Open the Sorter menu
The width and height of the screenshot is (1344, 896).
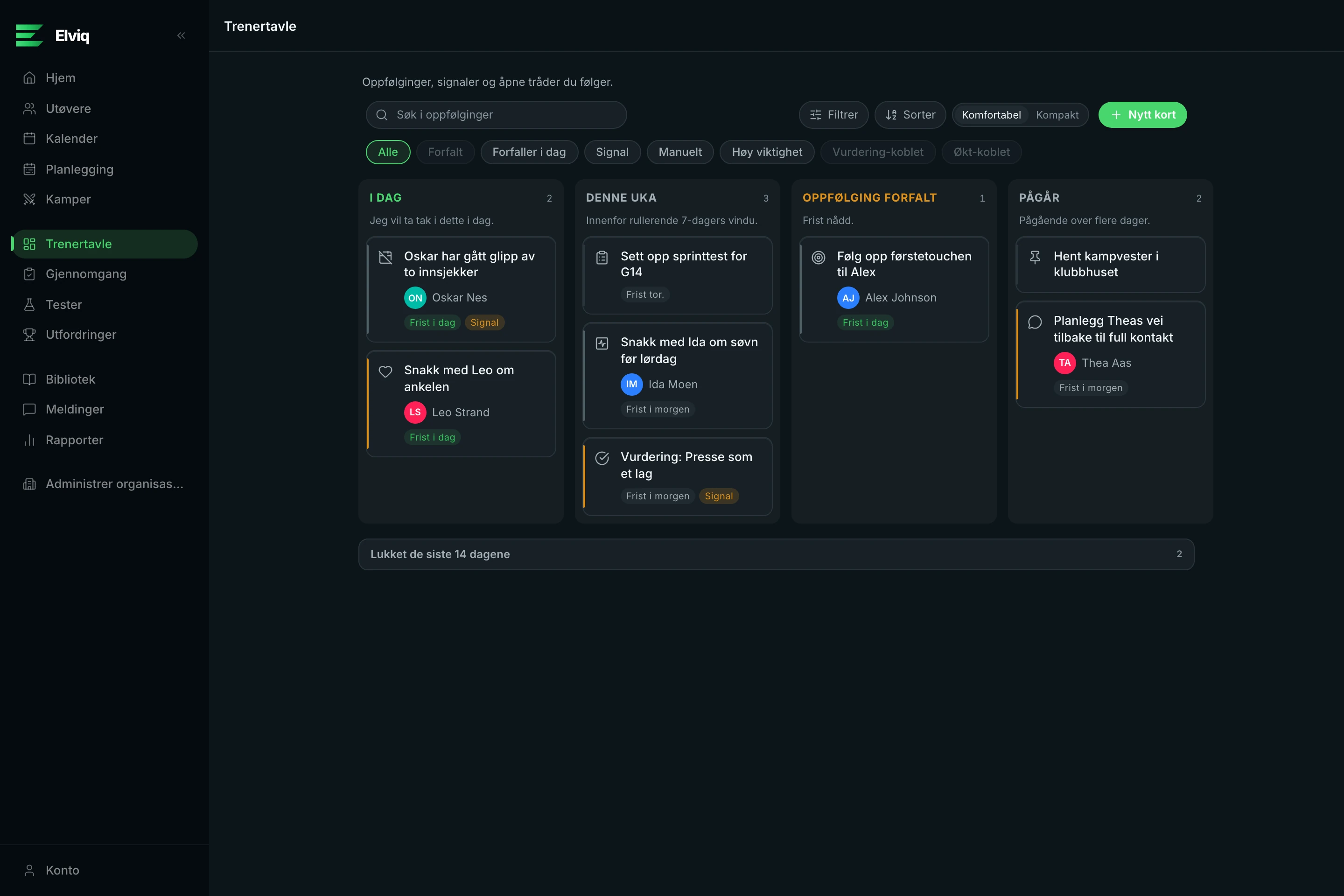click(910, 115)
